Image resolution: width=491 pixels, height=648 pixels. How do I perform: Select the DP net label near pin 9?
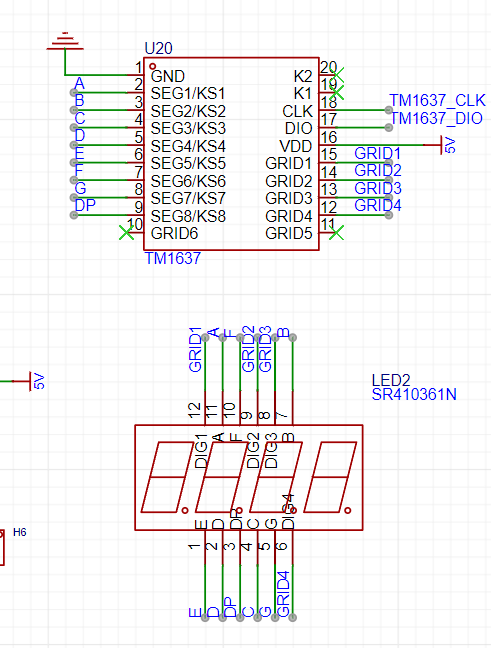pos(85,205)
